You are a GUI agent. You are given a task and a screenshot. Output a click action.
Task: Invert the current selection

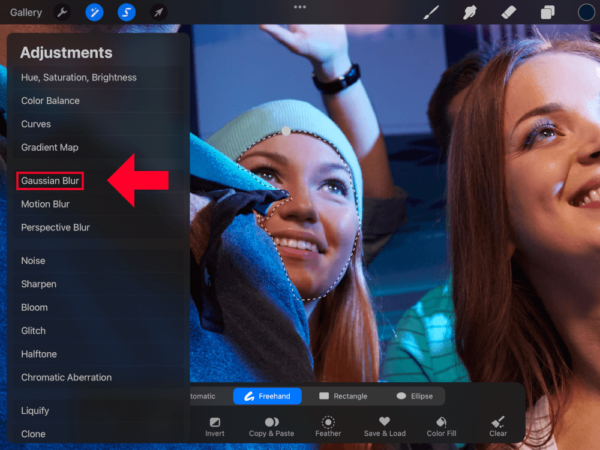click(x=215, y=427)
